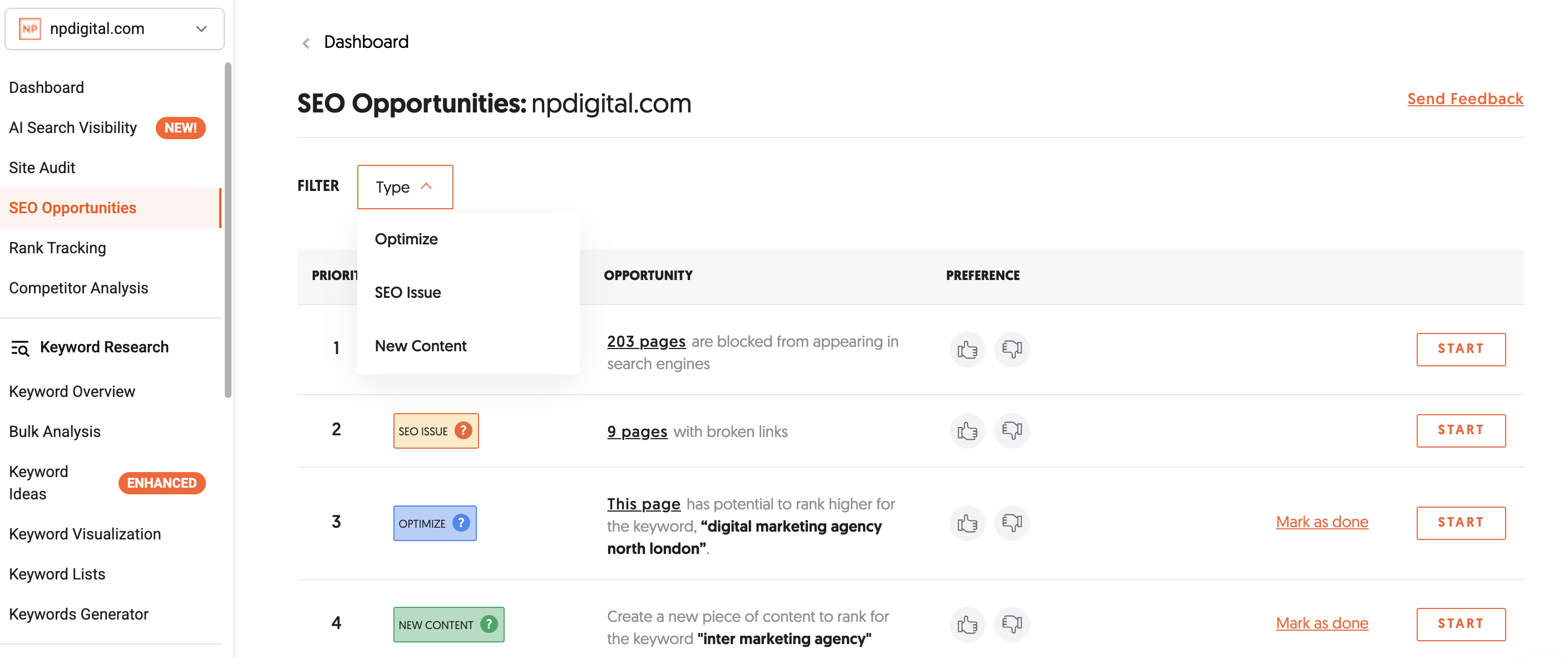The width and height of the screenshot is (1568, 658).
Task: Open the npdigital.com project dropdown
Action: tap(115, 28)
